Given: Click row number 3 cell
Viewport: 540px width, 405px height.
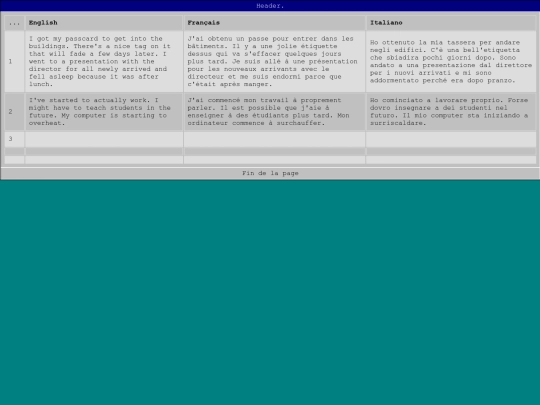Looking at the screenshot, I should [14, 139].
